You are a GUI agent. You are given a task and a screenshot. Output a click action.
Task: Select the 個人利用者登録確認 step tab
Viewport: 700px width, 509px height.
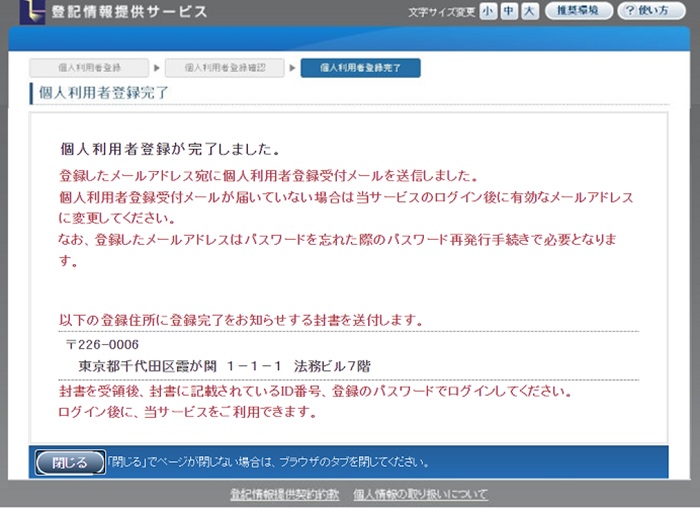pyautogui.click(x=225, y=68)
